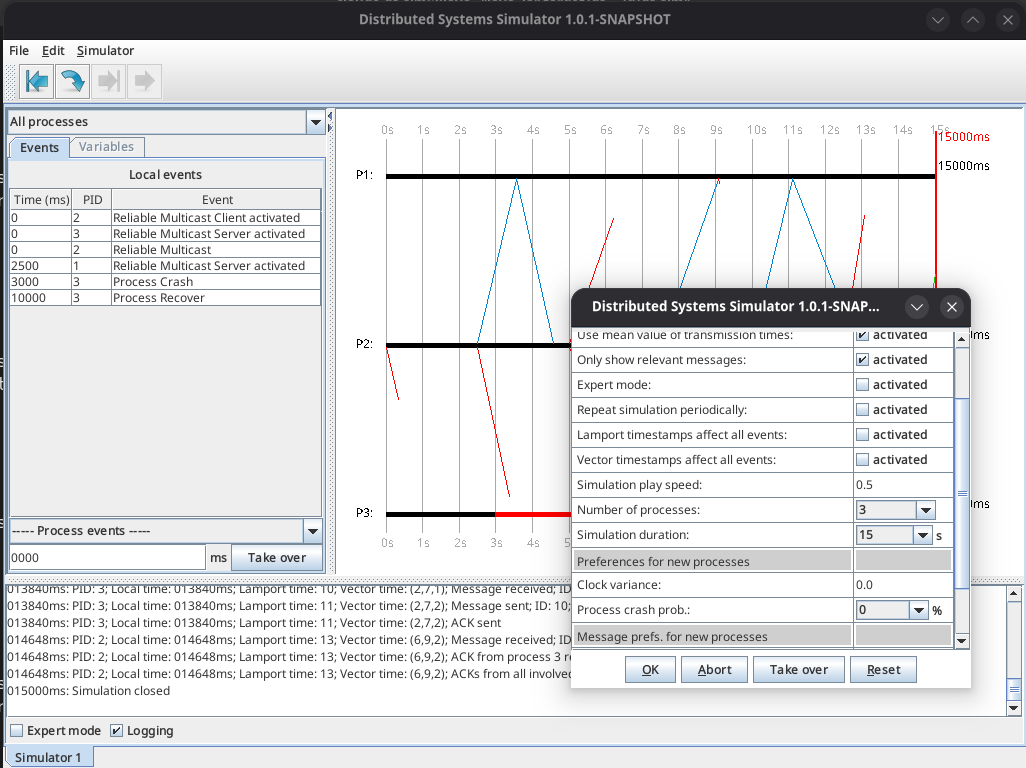The width and height of the screenshot is (1026, 768).
Task: Expand the 'All processes' combo box
Action: 316,122
